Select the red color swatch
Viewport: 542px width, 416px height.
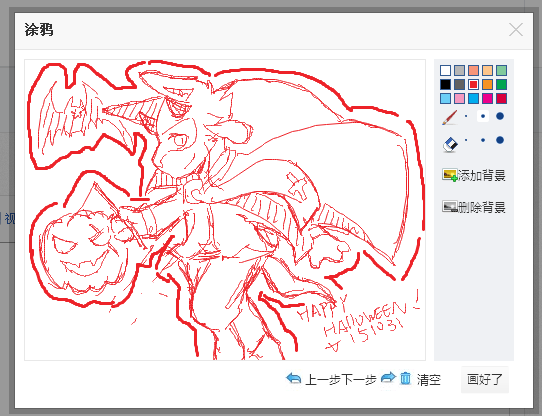[473, 84]
